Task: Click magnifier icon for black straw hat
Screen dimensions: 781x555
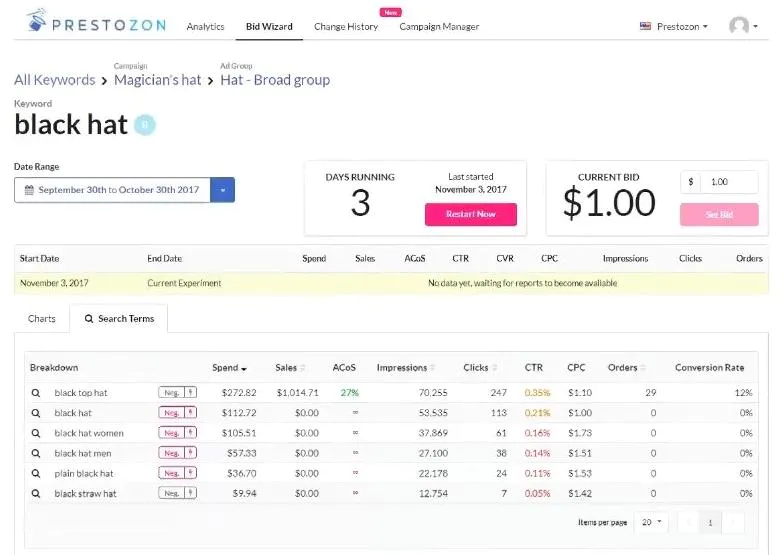Action: (36, 493)
